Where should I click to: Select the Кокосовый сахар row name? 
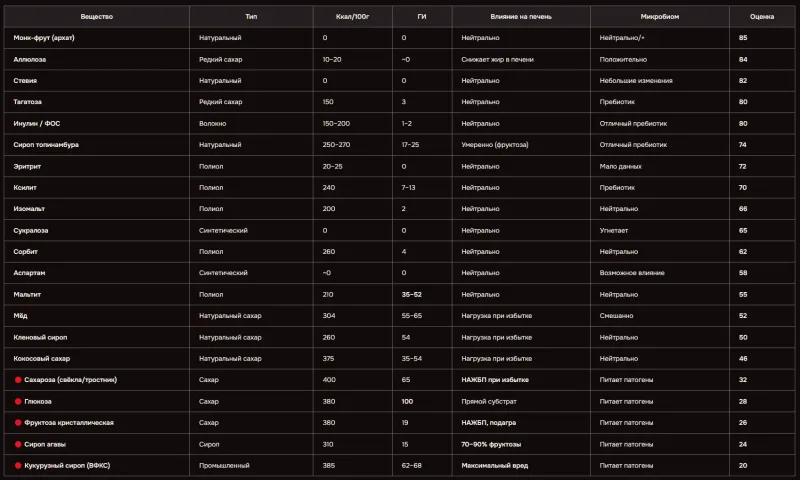42,359
